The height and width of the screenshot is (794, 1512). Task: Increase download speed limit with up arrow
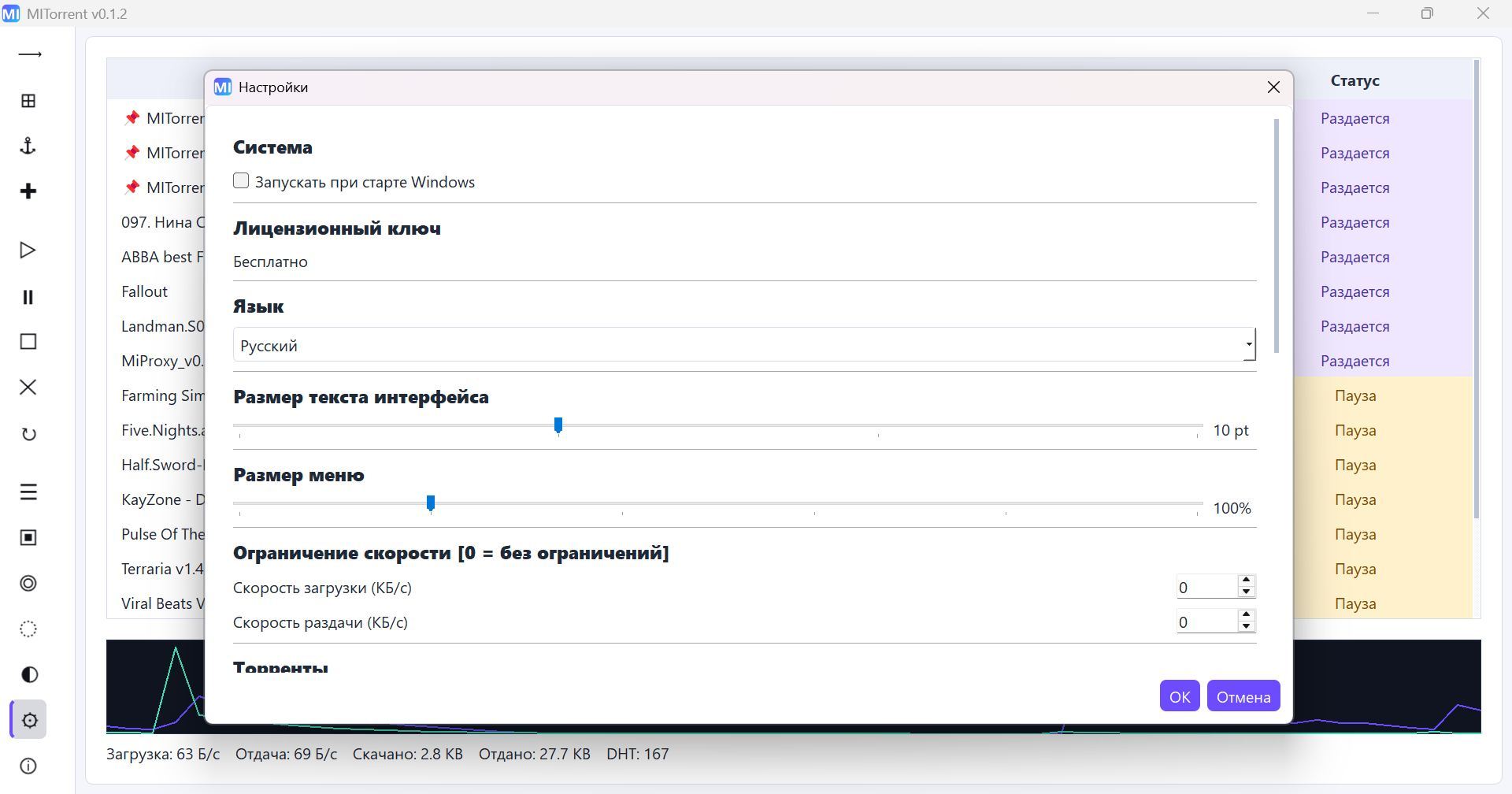coord(1246,581)
